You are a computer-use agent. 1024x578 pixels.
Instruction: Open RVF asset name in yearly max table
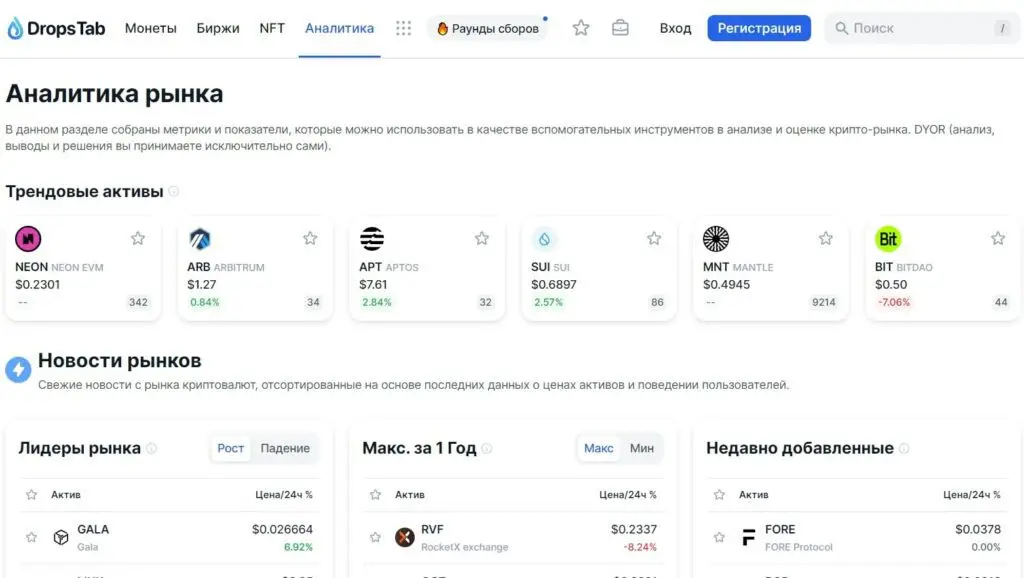point(432,530)
